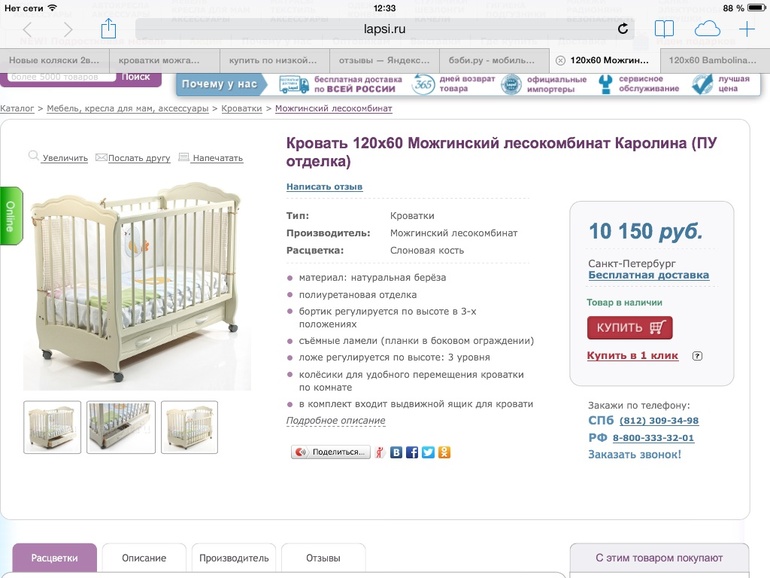The height and width of the screenshot is (578, 770).
Task: Open a new Safari tab
Action: point(747,29)
